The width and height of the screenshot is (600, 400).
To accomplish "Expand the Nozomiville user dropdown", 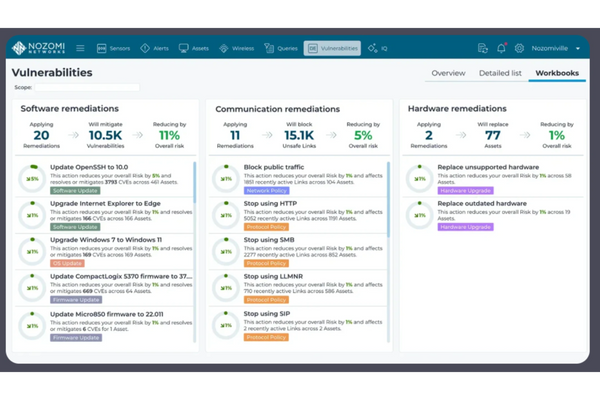I will click(x=555, y=48).
